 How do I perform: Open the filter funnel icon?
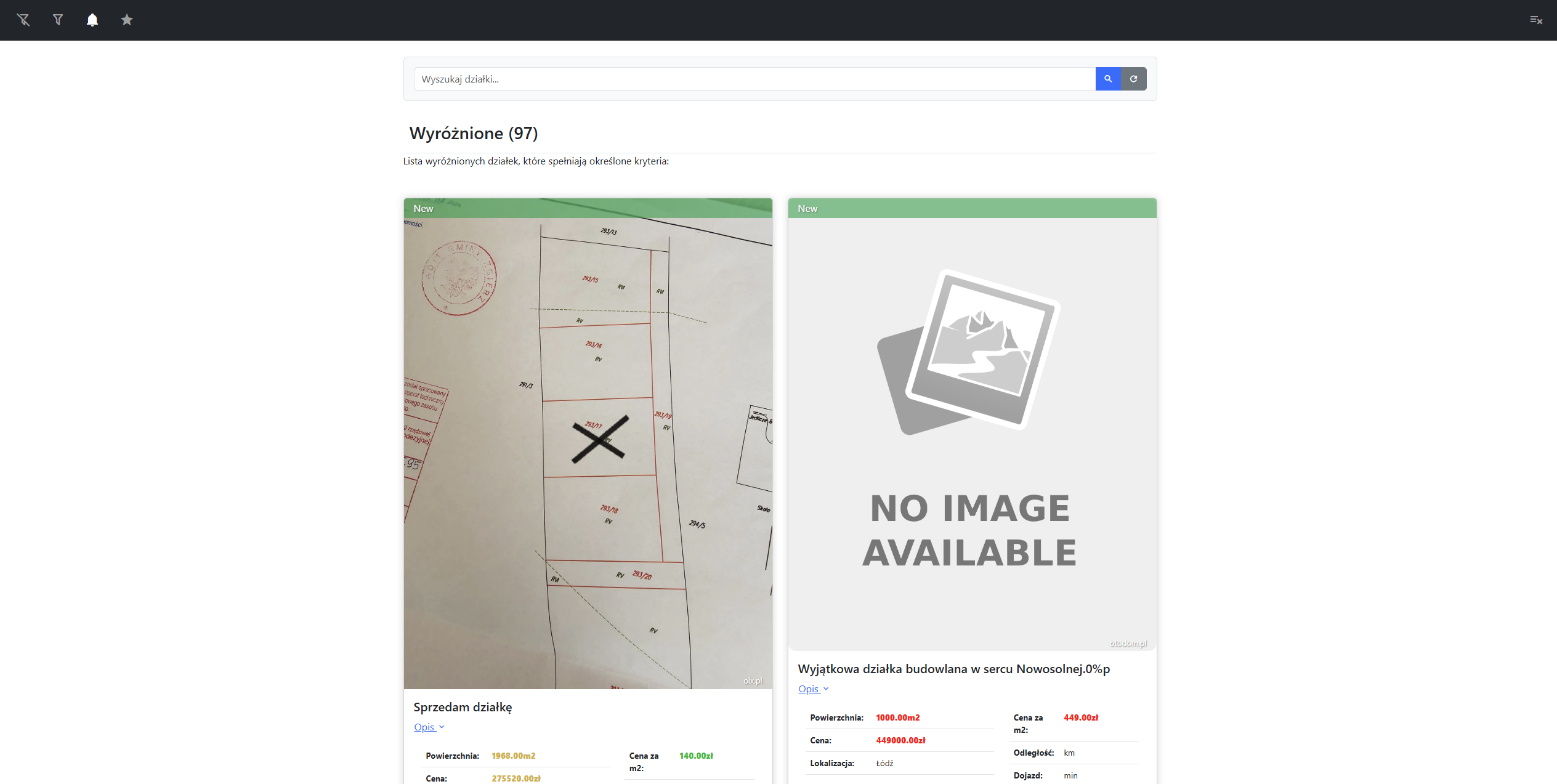58,20
